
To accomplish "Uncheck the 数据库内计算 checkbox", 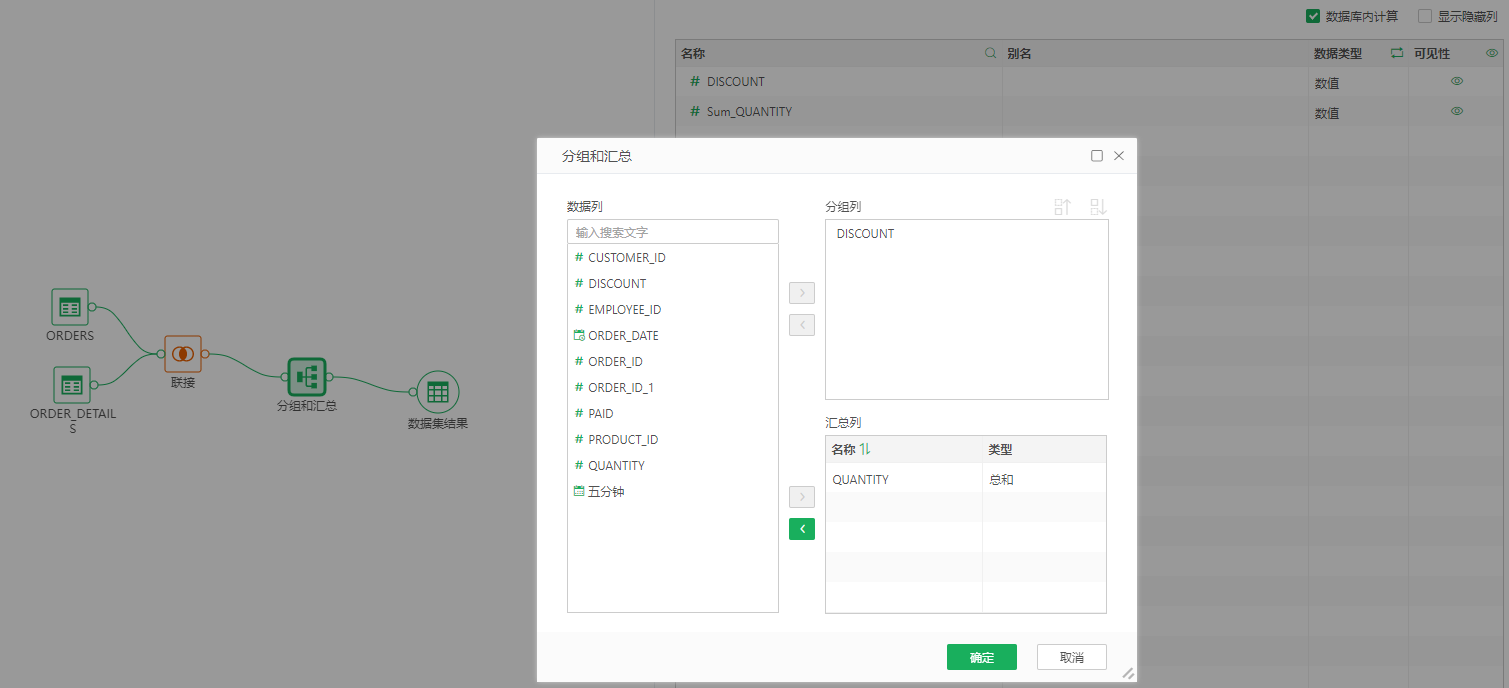I will 1313,15.
